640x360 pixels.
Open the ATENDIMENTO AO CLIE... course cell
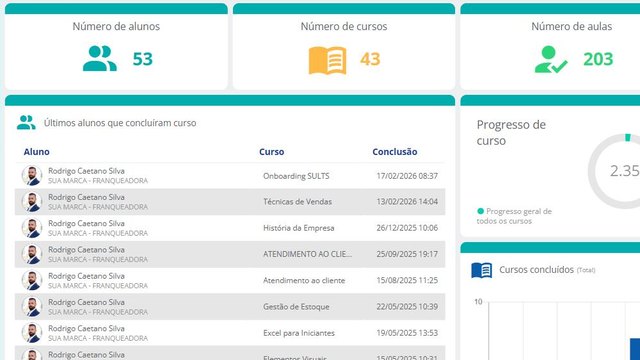click(307, 254)
